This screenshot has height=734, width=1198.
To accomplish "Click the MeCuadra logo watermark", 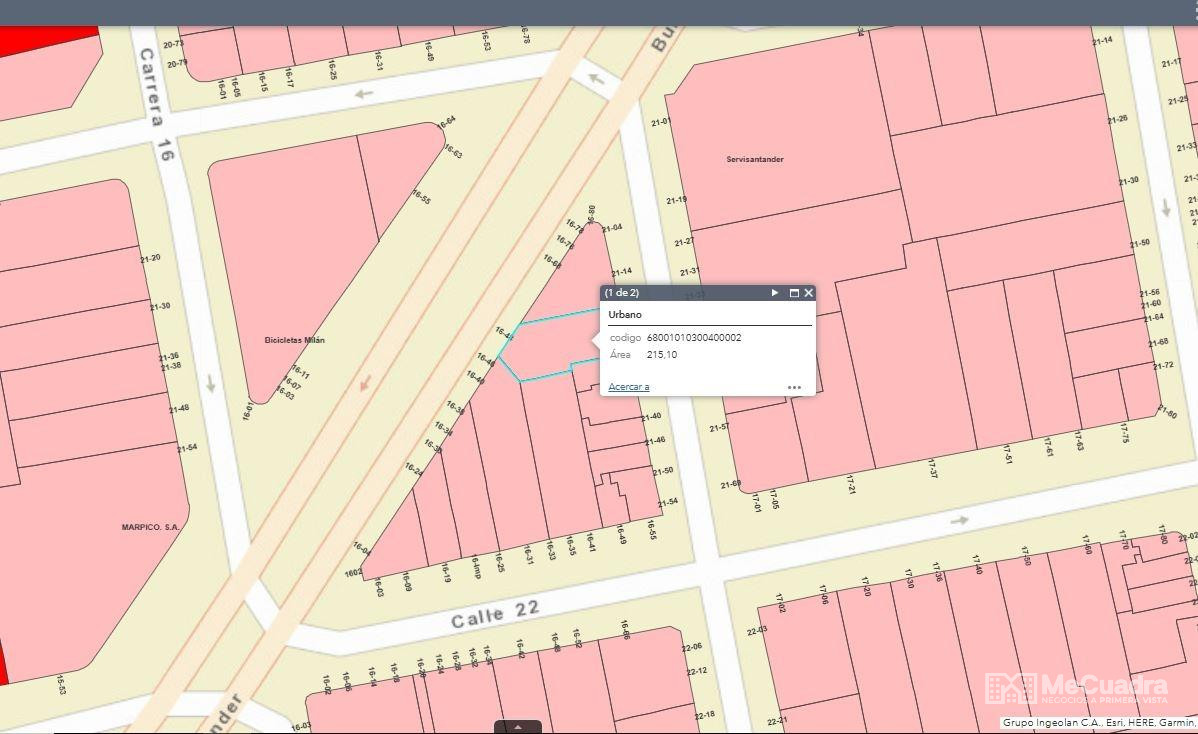I will point(1076,688).
